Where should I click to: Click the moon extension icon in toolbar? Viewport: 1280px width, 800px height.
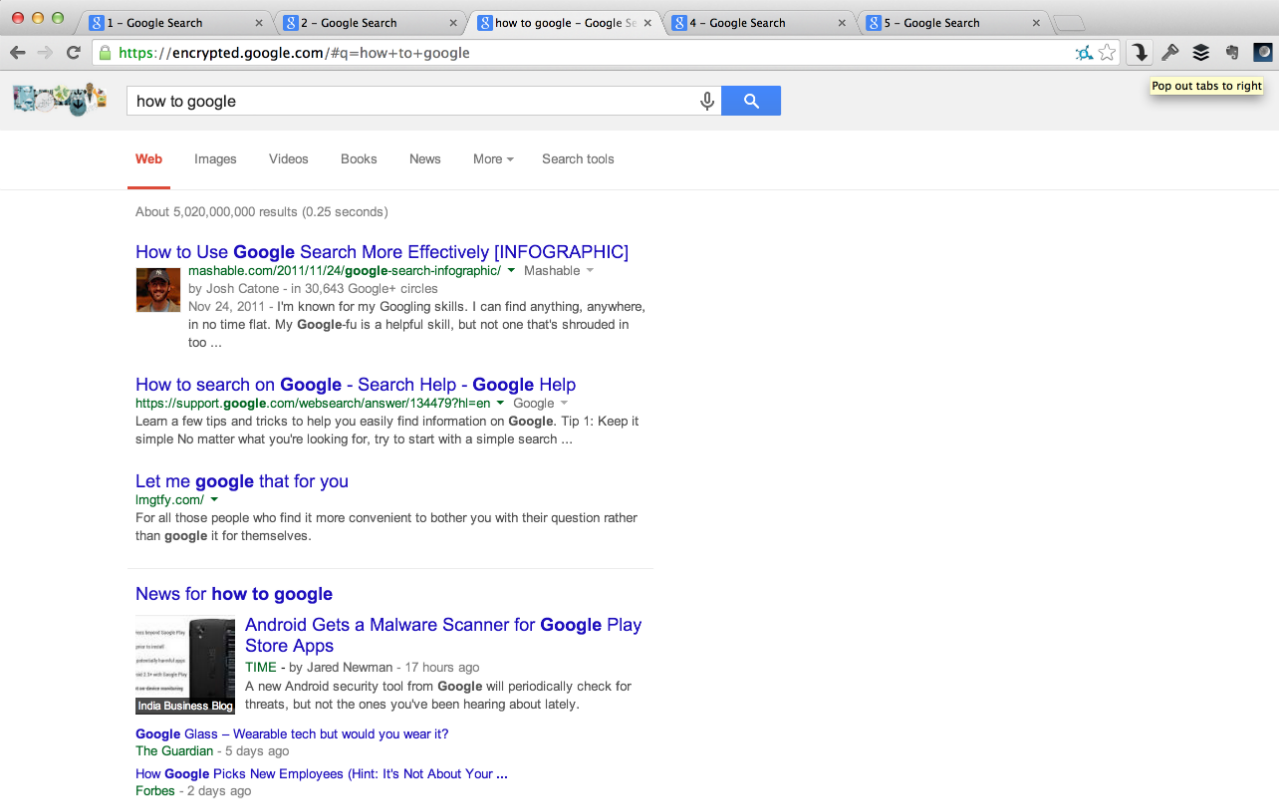coord(1263,53)
